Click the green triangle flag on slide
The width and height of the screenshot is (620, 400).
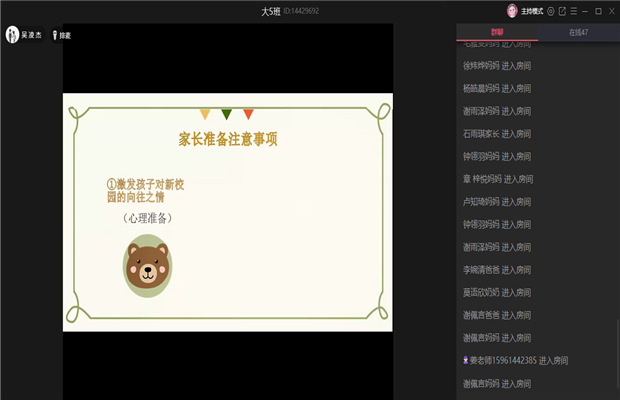tap(227, 114)
